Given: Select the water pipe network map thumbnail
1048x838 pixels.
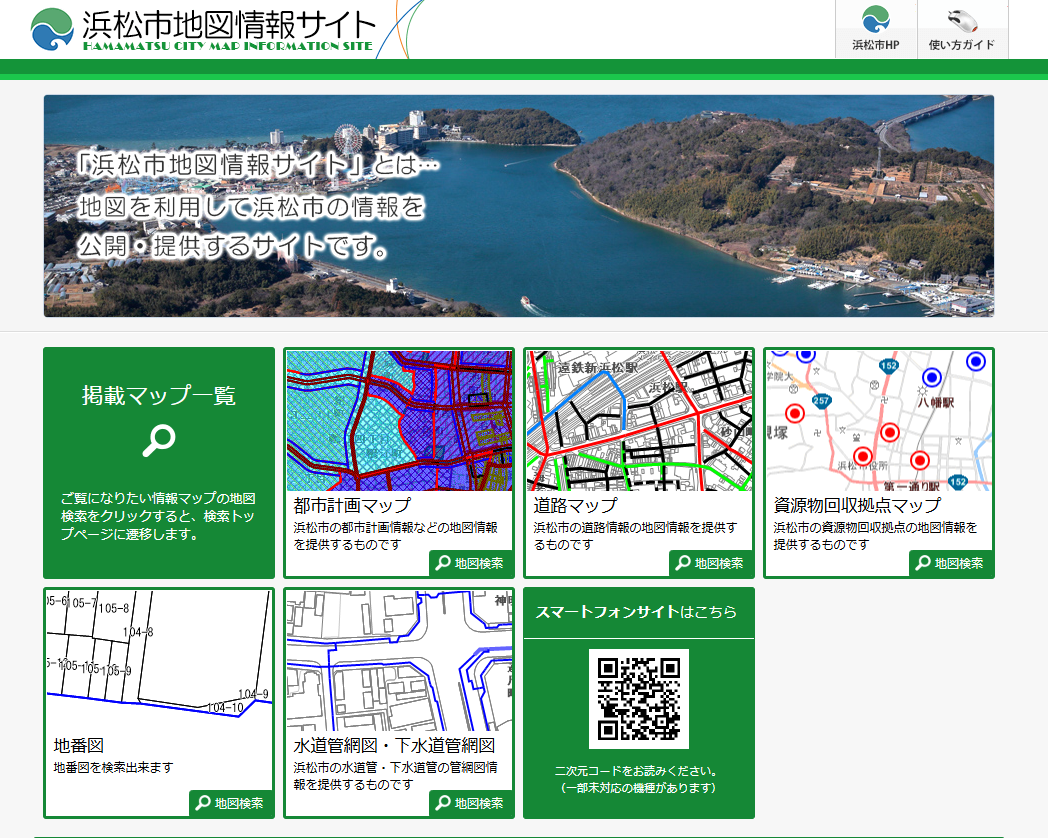Looking at the screenshot, I should tap(399, 660).
